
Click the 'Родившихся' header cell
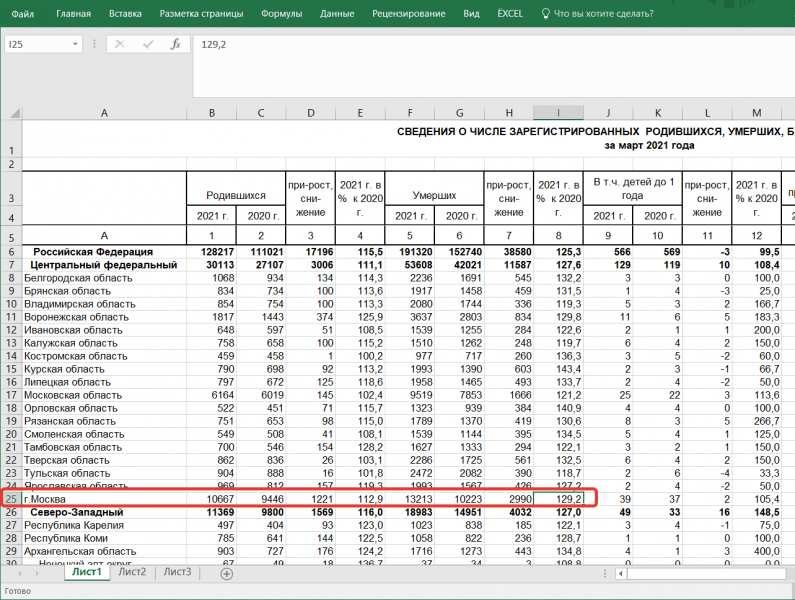236,188
